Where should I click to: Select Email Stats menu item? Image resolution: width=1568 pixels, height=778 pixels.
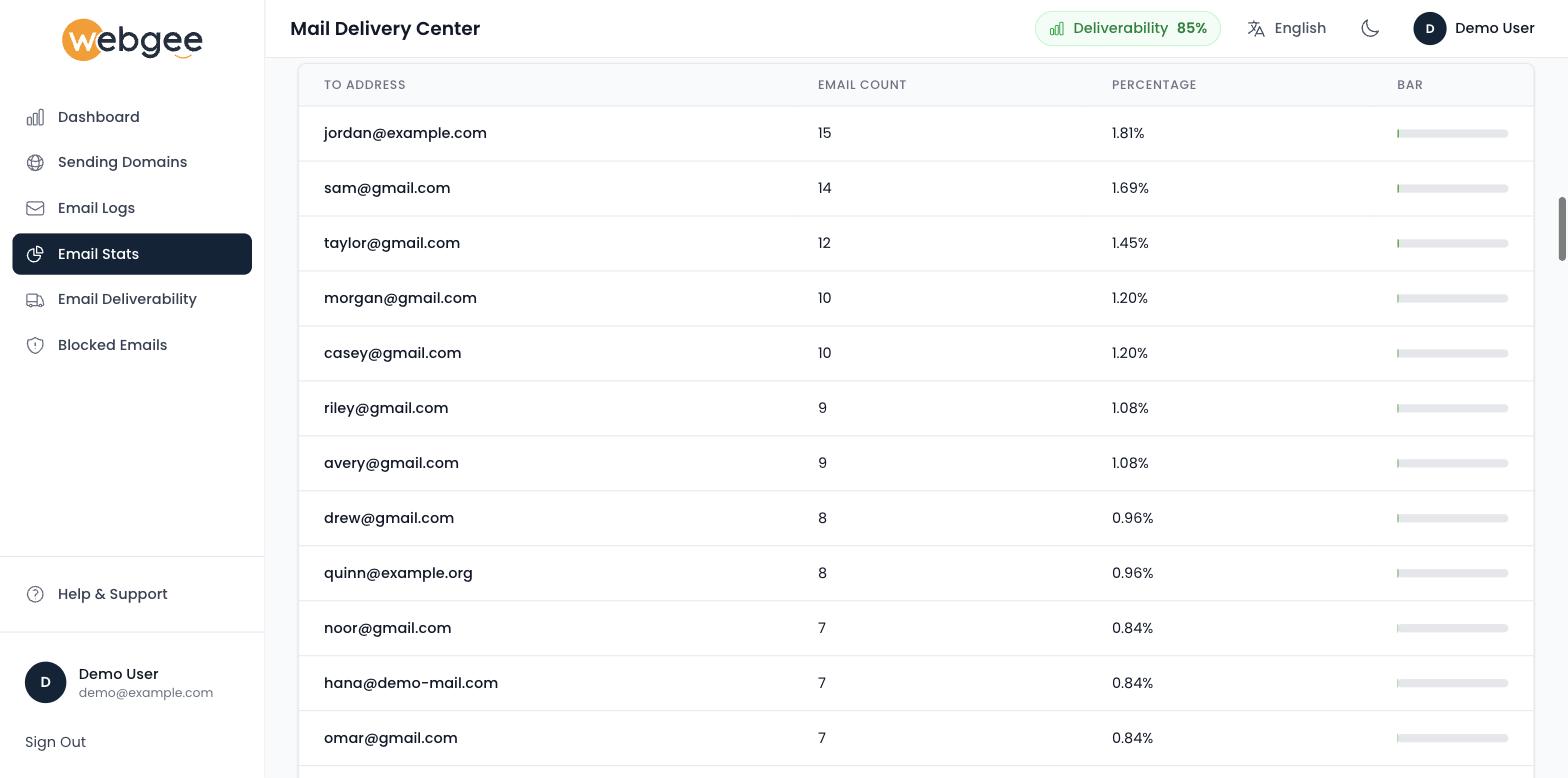132,254
